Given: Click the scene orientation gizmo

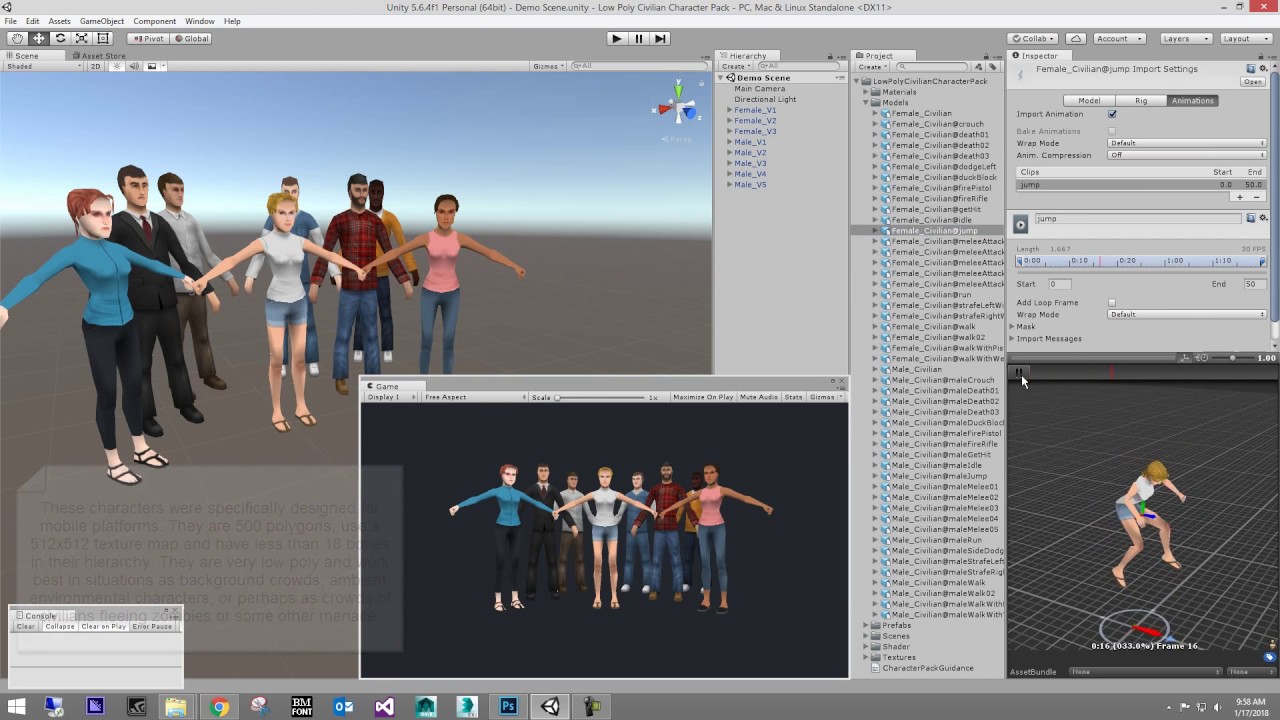Looking at the screenshot, I should coord(677,108).
